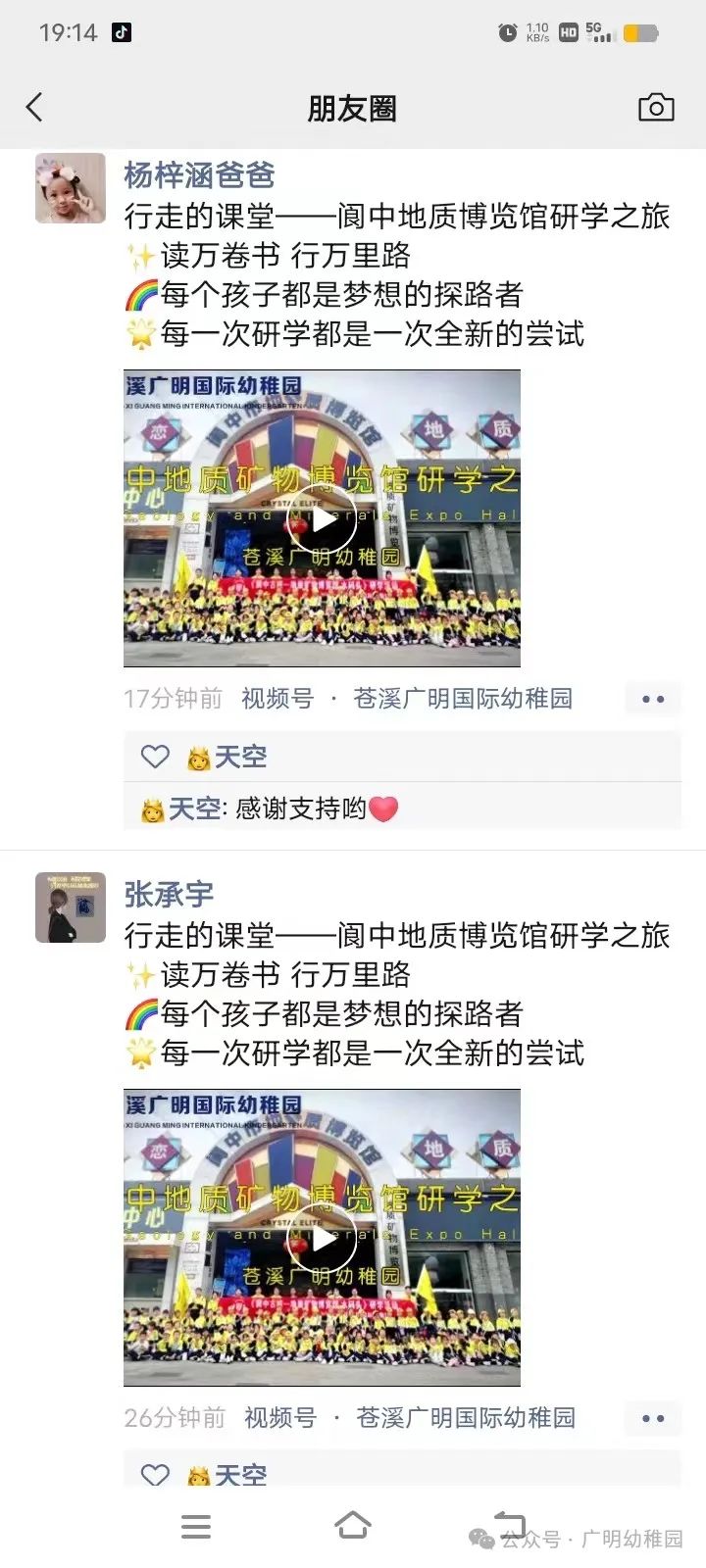Open 杨梓涵爸爸's profile avatar

click(x=71, y=188)
